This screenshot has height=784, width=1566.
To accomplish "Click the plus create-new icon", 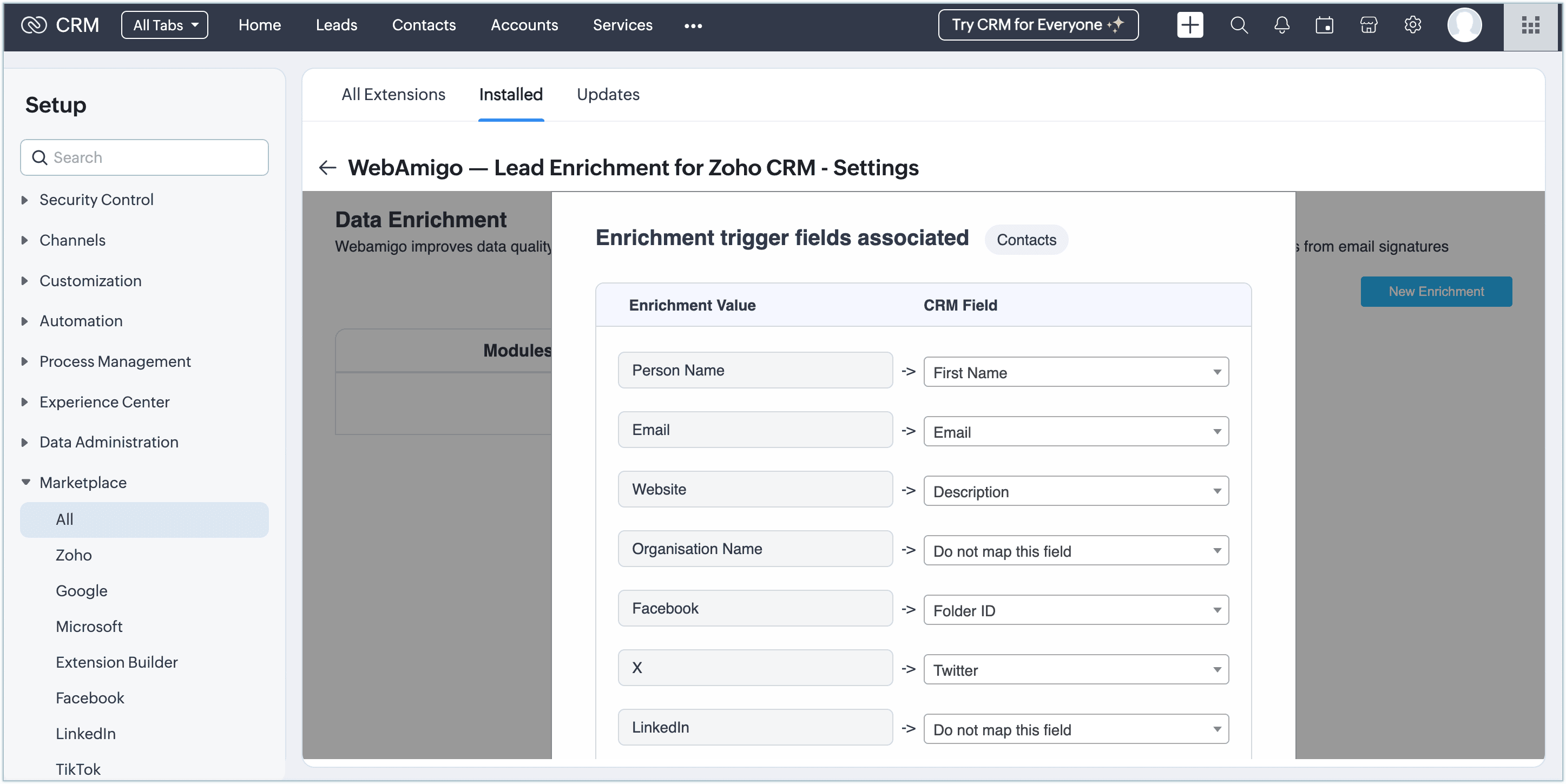I will [1189, 25].
